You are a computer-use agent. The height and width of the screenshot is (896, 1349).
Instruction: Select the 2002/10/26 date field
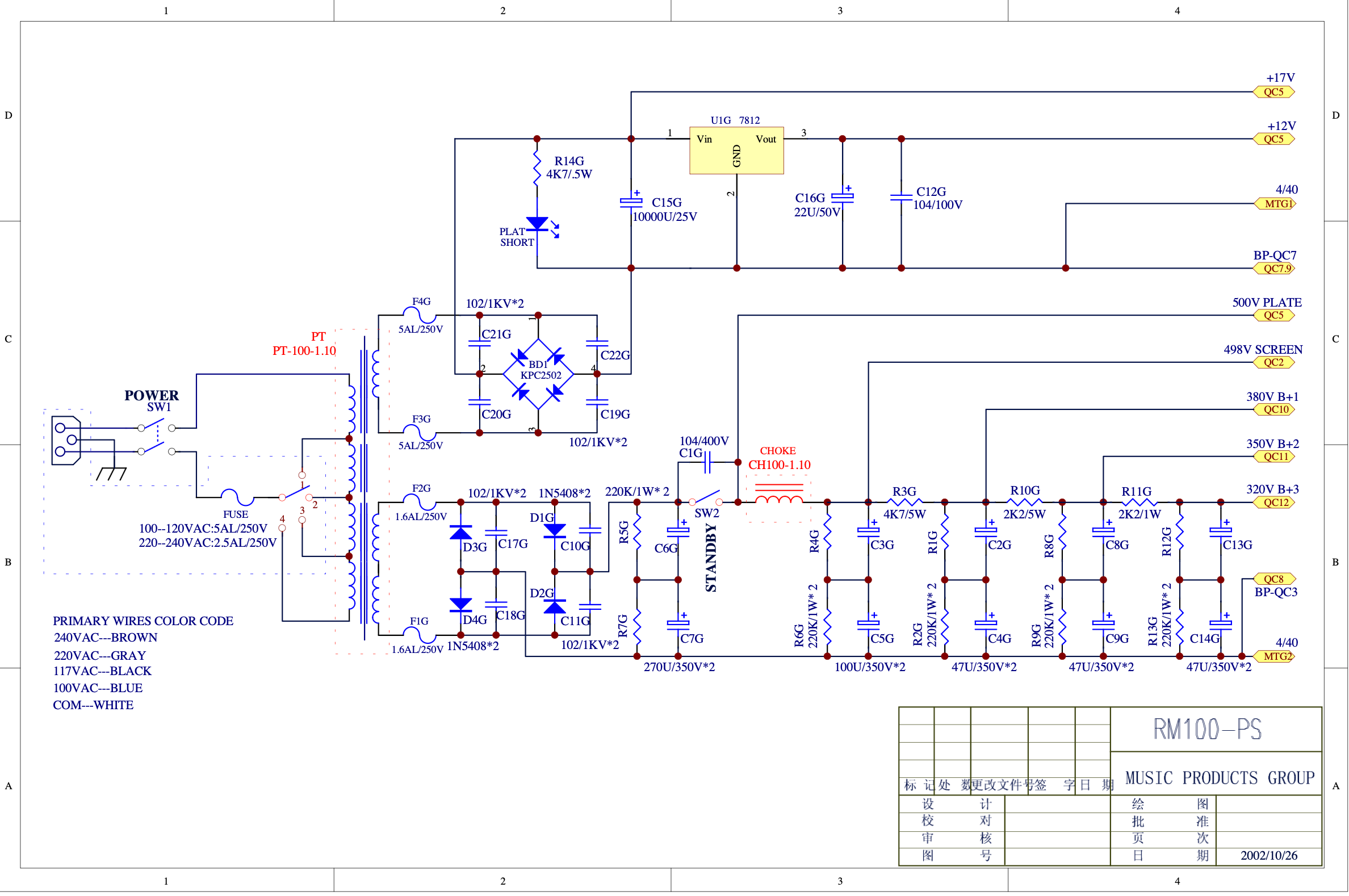pyautogui.click(x=1269, y=856)
